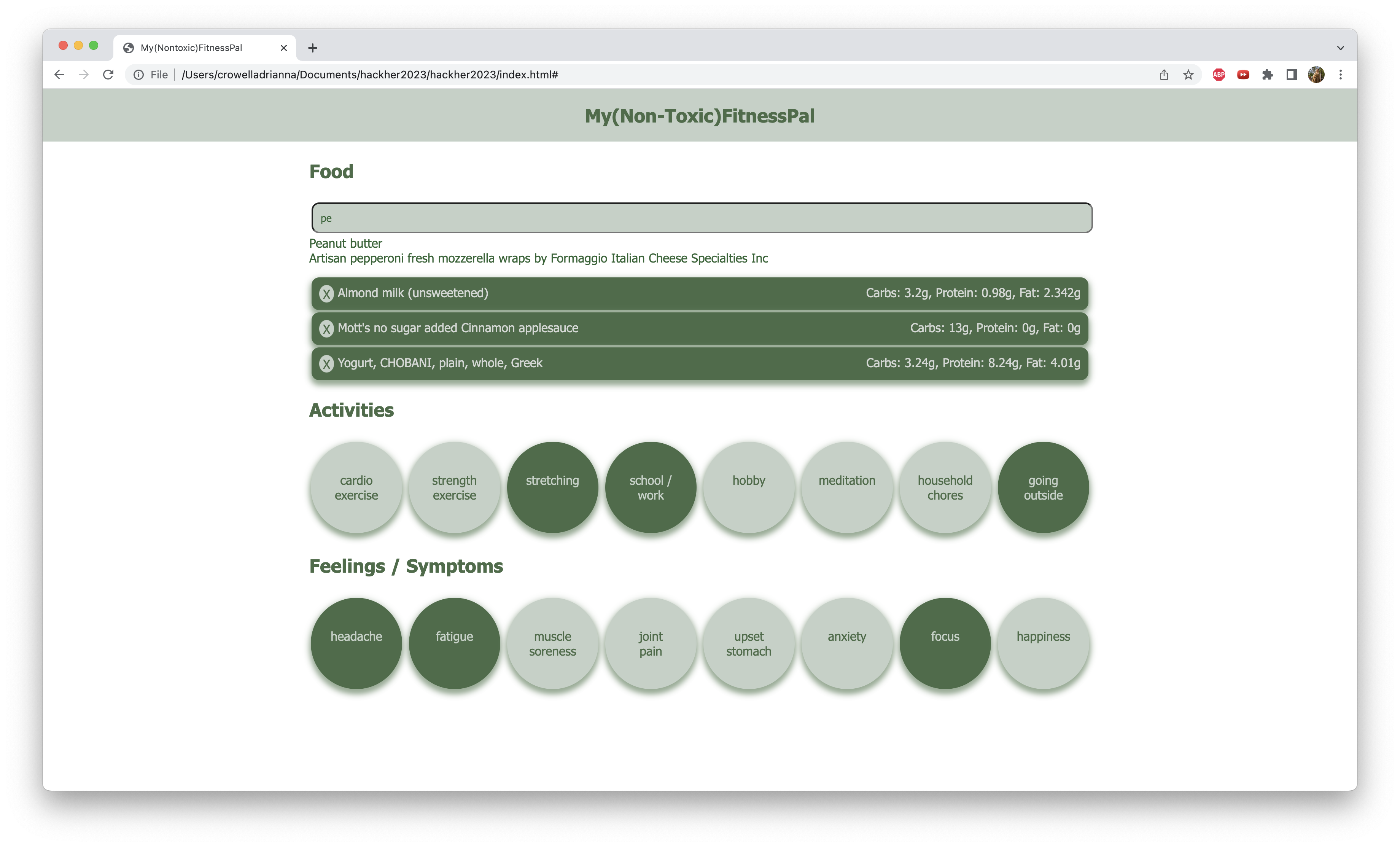The image size is (1400, 847).
Task: Open the share page icon
Action: [x=1164, y=75]
